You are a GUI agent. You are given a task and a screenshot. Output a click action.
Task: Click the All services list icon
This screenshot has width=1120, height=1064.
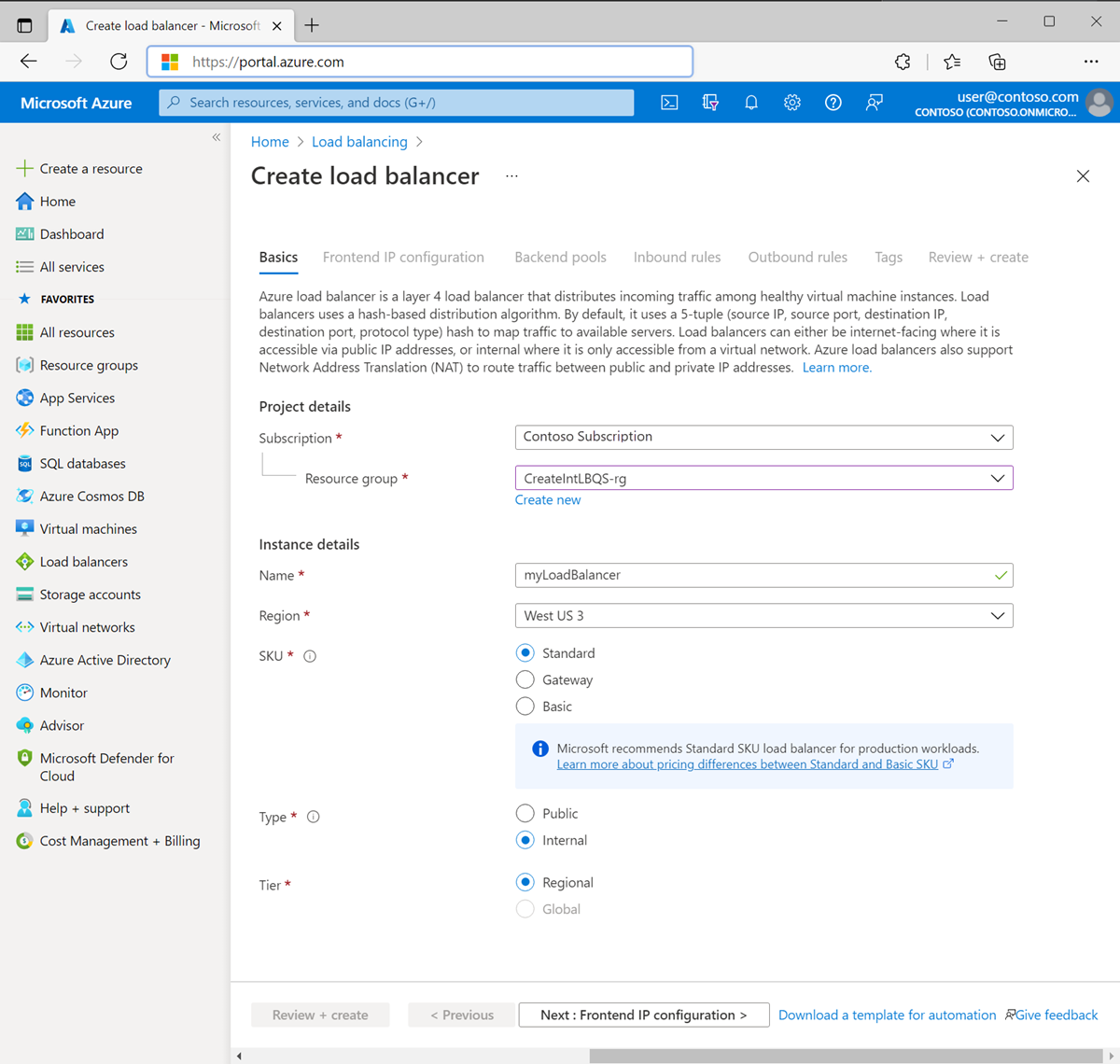click(24, 267)
